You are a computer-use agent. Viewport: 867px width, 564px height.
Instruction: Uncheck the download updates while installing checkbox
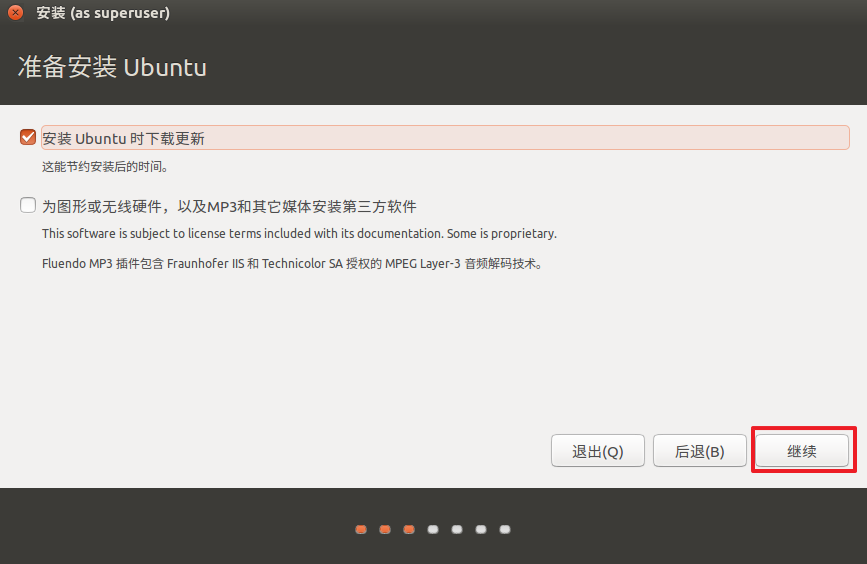click(28, 137)
